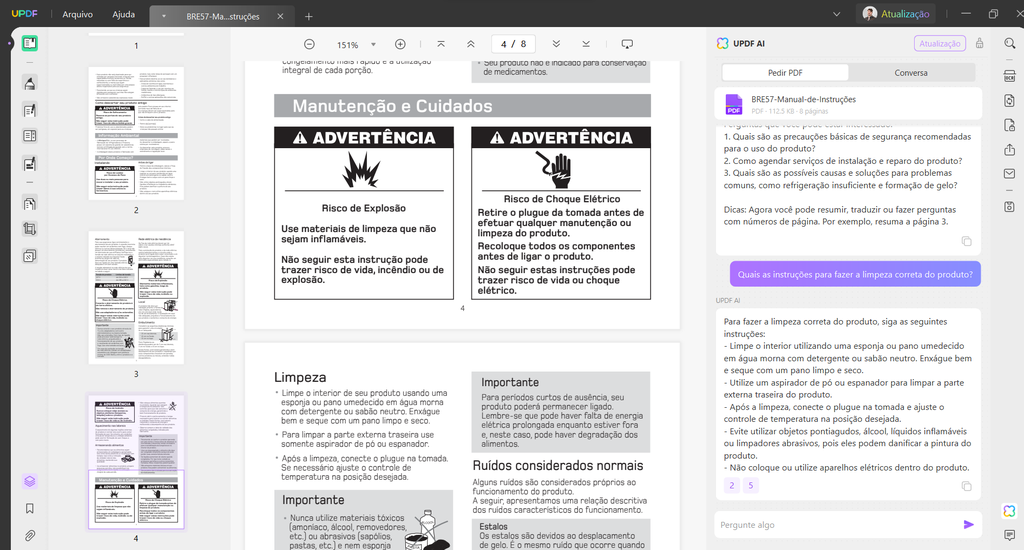Image resolution: width=1024 pixels, height=550 pixels.
Task: Click the Pergunte algo input field
Action: point(836,525)
